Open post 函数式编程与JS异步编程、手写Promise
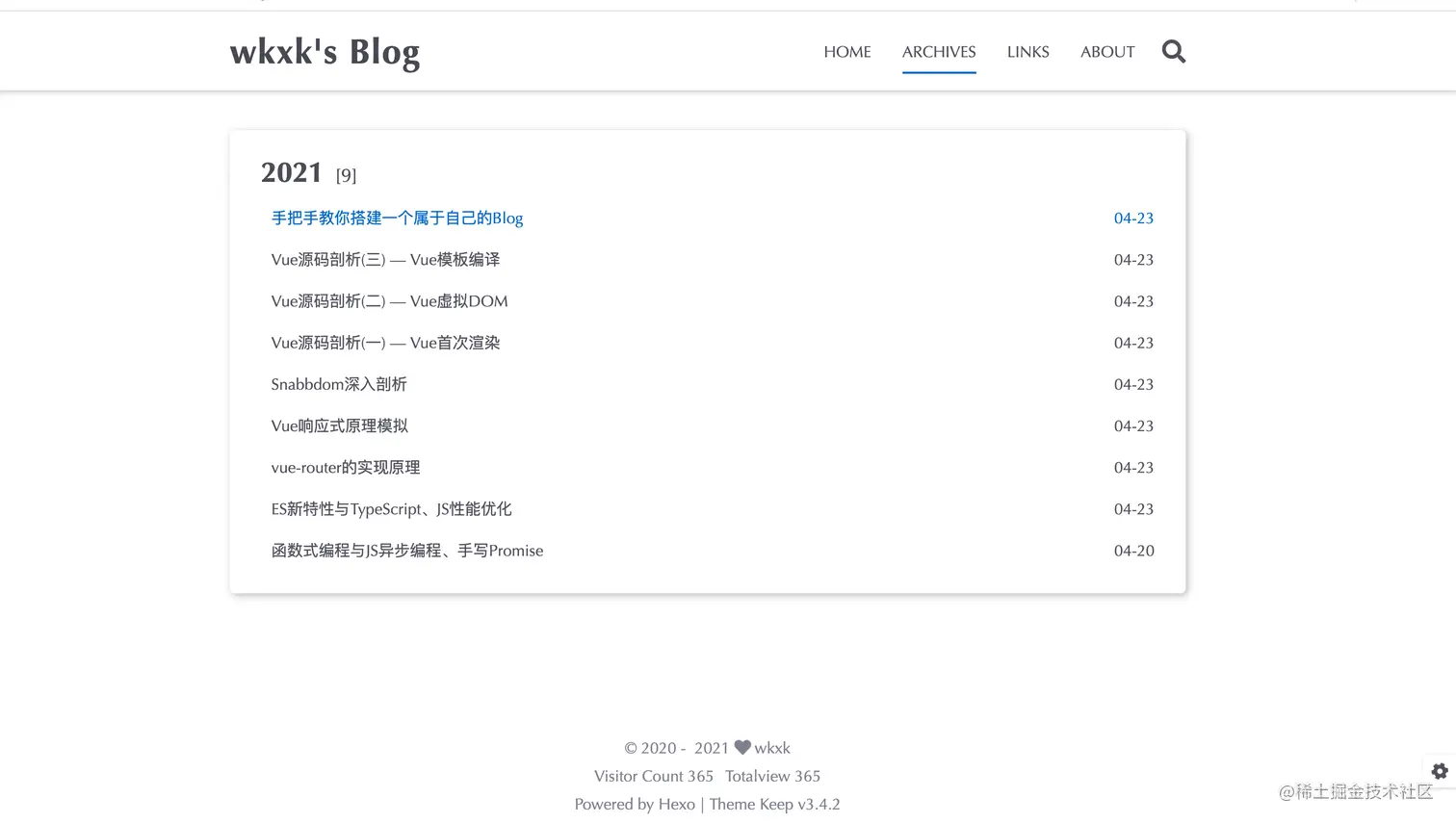This screenshot has height=824, width=1456. point(407,551)
